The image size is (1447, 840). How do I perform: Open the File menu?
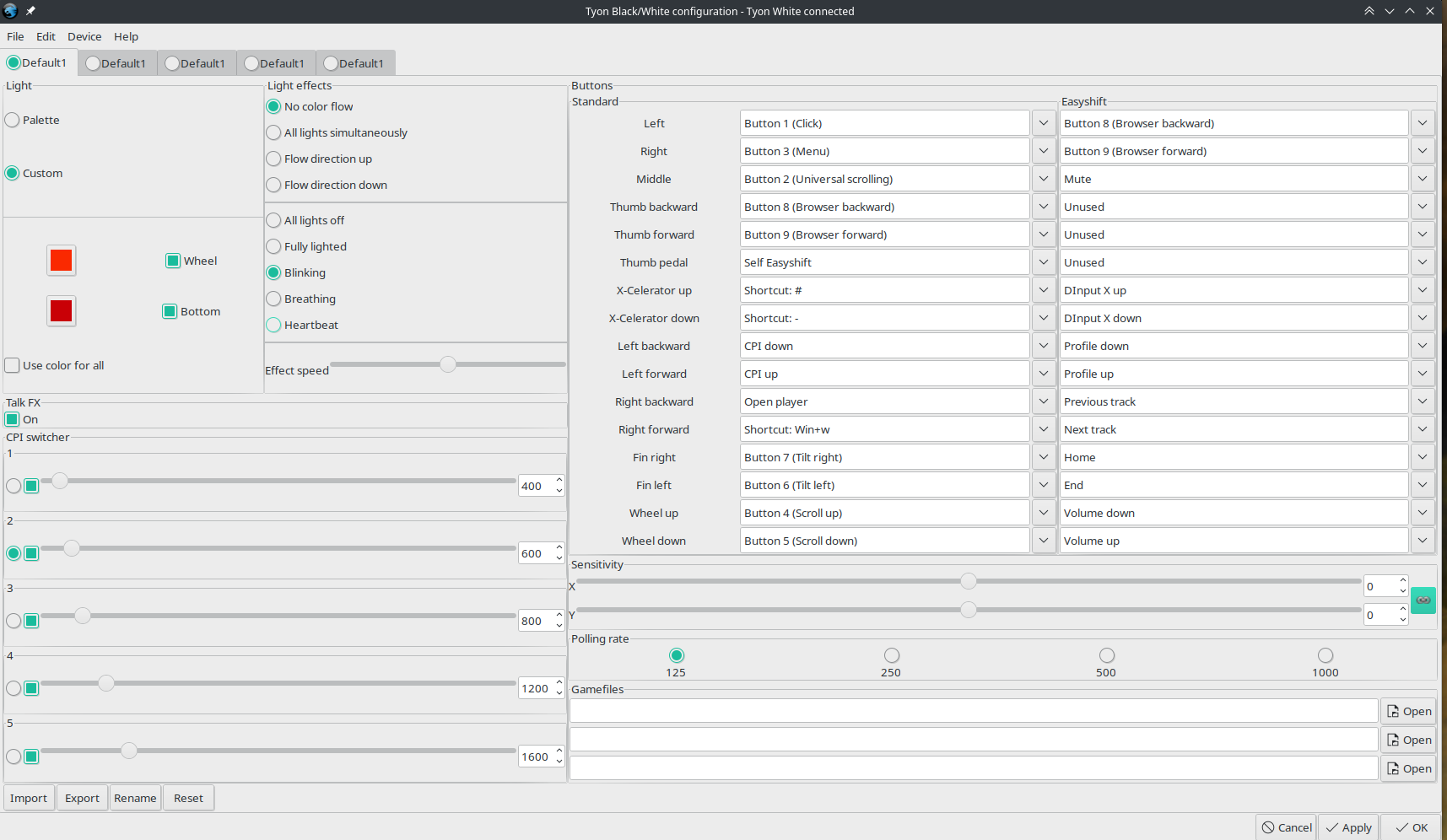(x=15, y=36)
